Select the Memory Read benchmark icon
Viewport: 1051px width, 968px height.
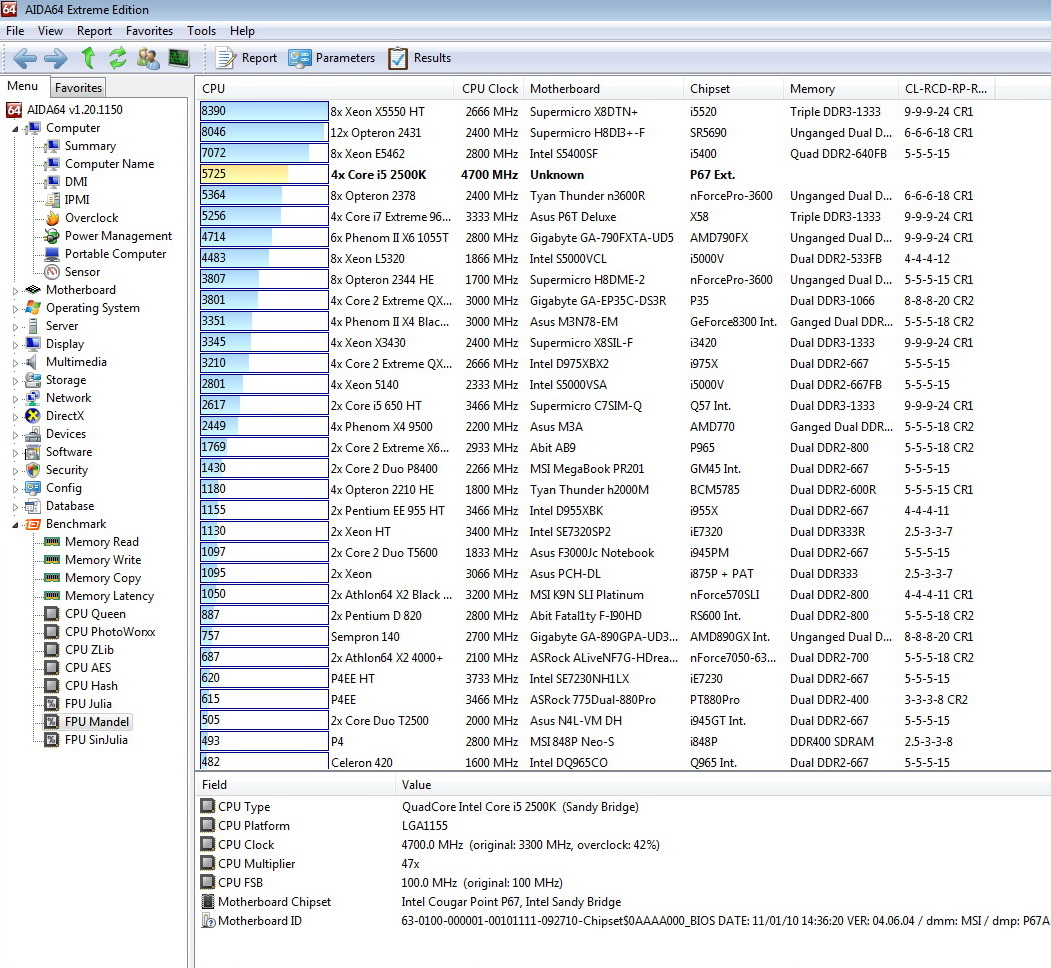tap(52, 542)
